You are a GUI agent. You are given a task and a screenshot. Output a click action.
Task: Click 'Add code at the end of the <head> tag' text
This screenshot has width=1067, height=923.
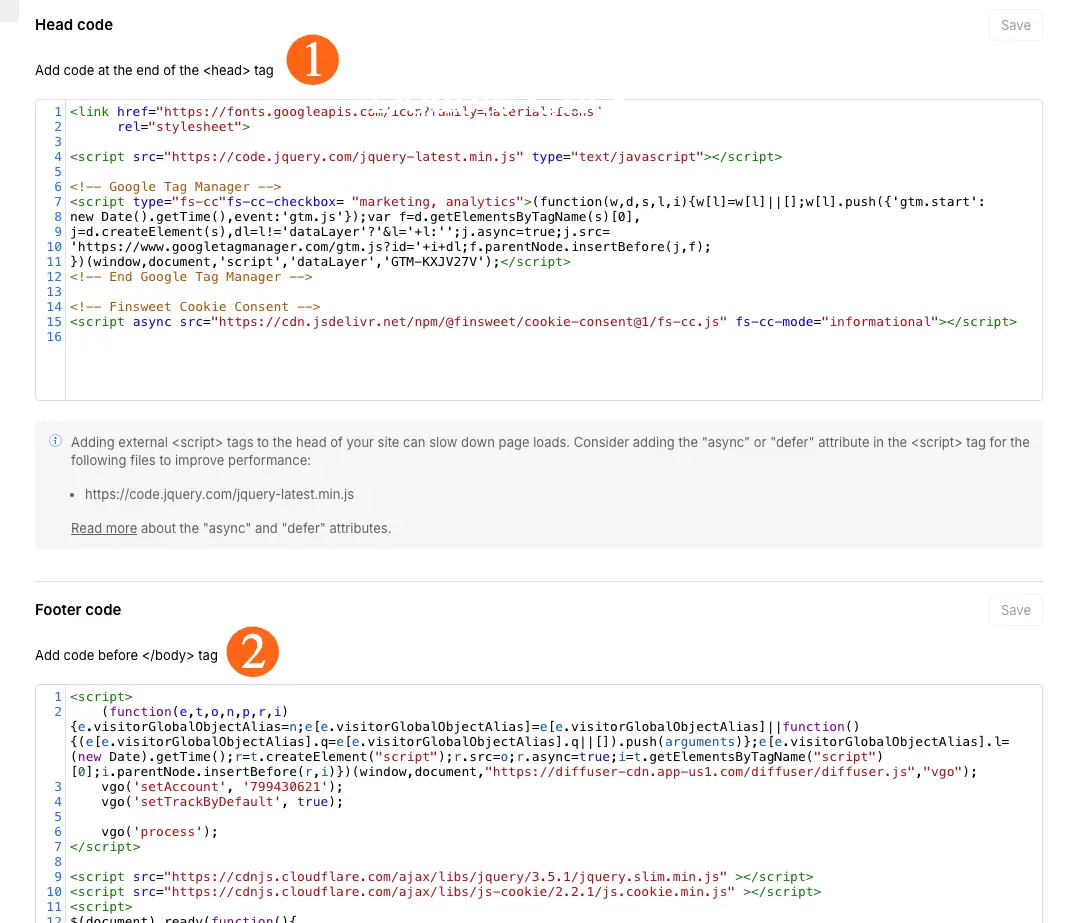154,70
